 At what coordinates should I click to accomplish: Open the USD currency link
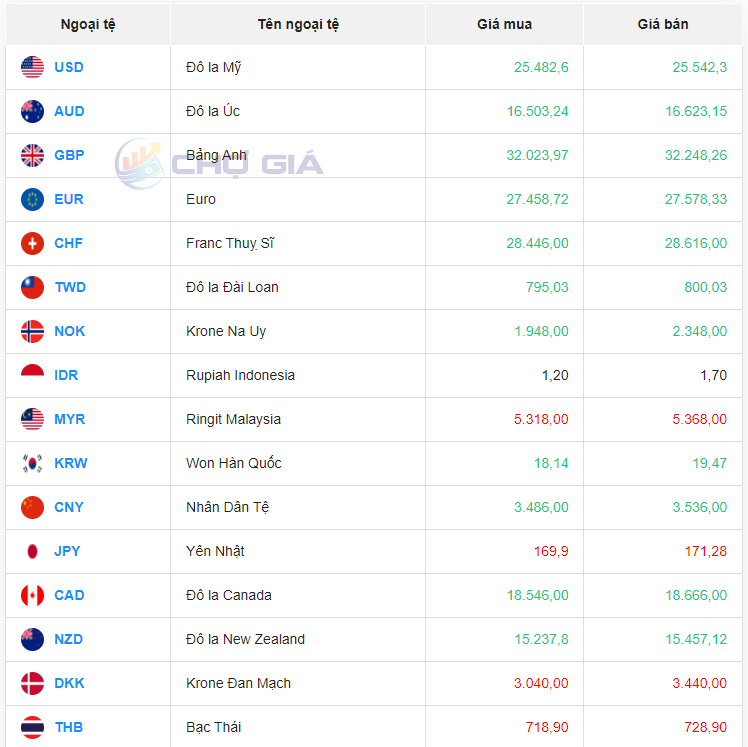tap(69, 67)
